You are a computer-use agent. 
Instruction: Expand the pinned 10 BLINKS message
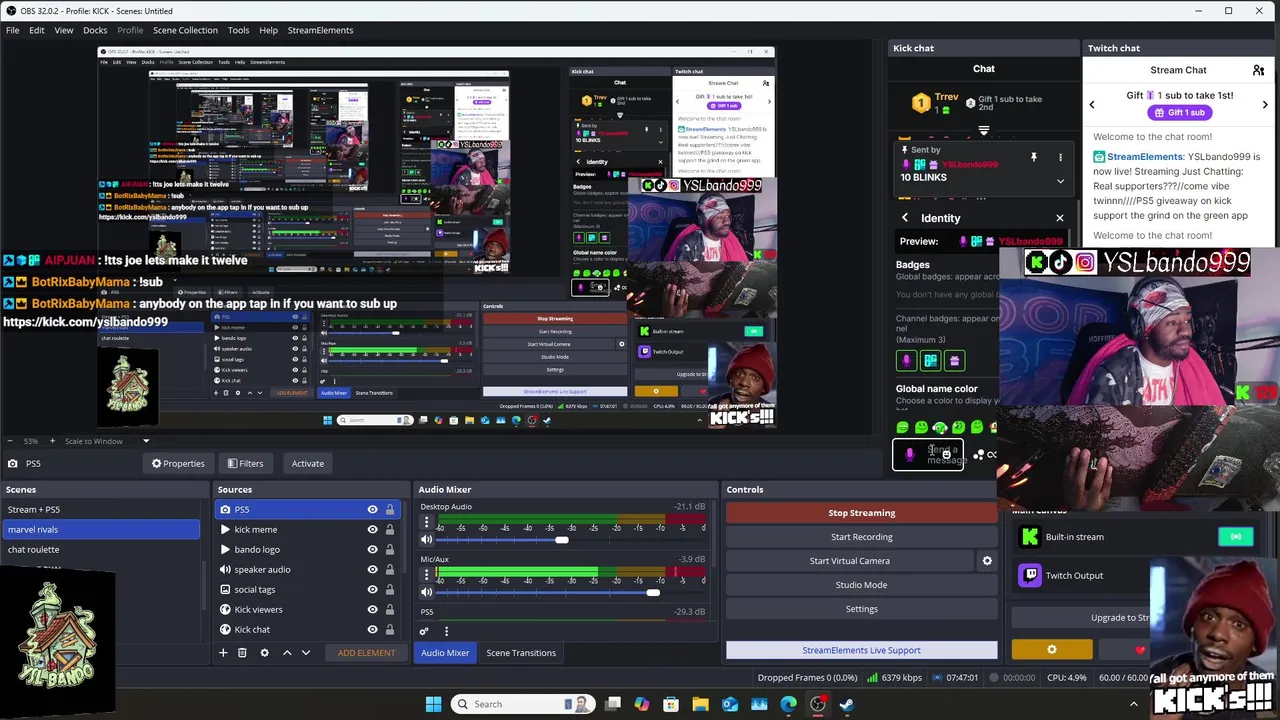point(1060,181)
